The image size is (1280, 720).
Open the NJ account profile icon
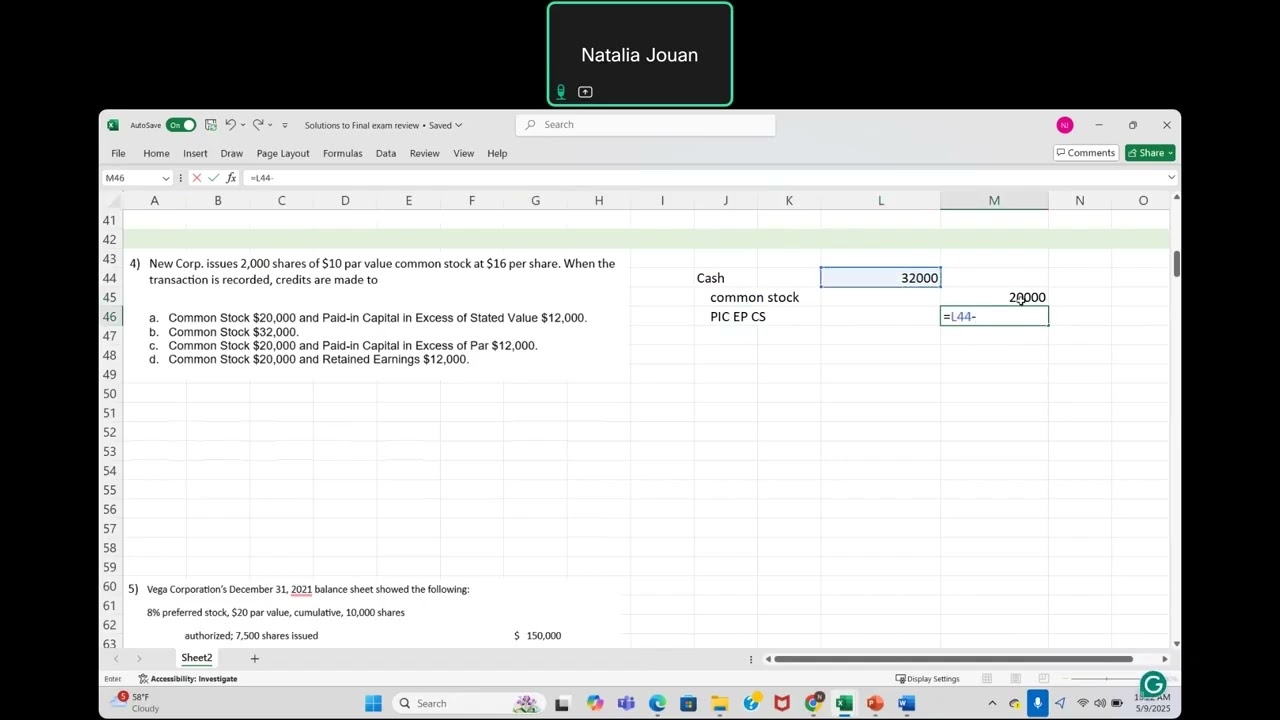click(x=1064, y=125)
